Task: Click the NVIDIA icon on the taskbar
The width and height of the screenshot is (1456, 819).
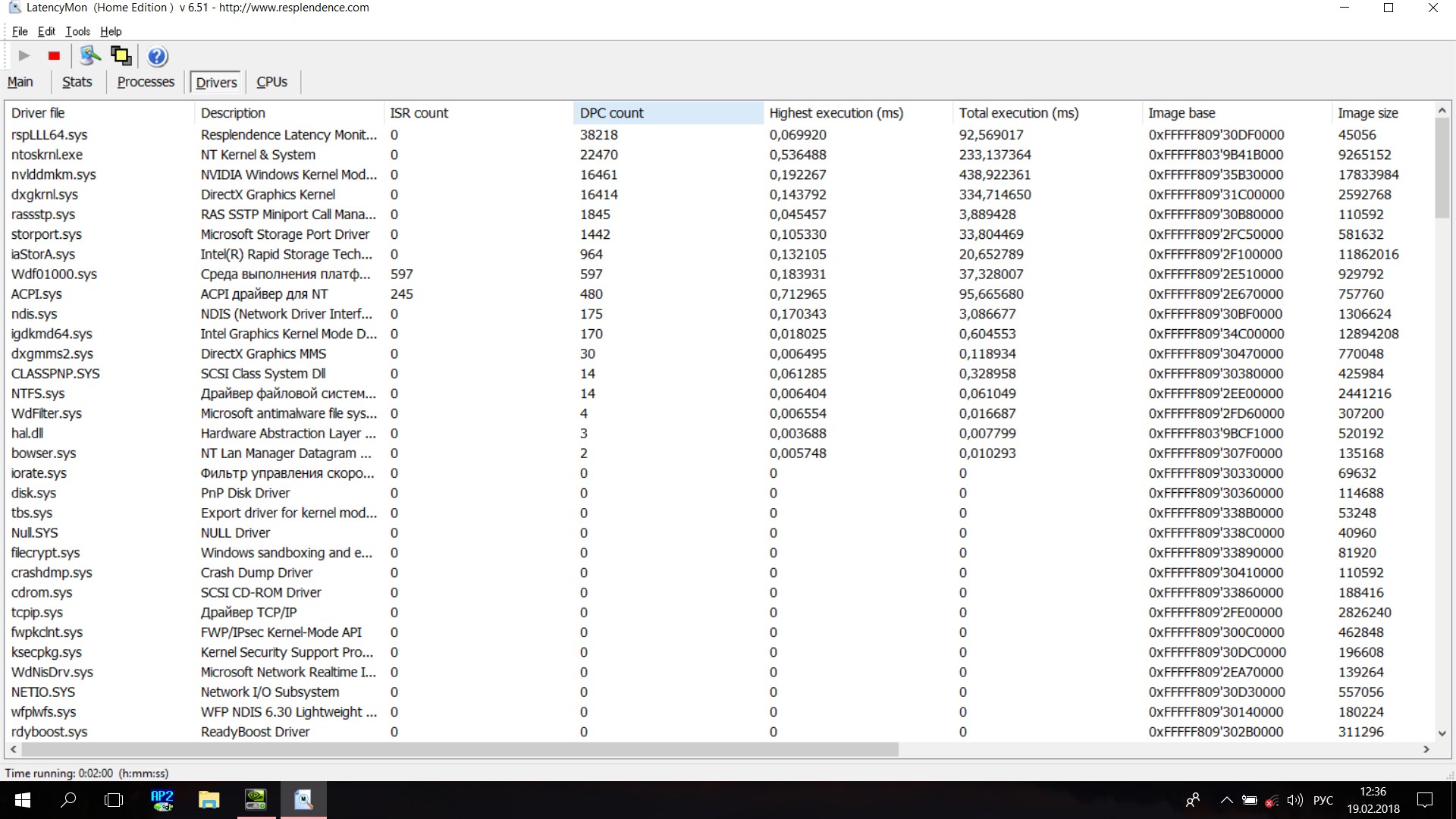Action: click(256, 800)
